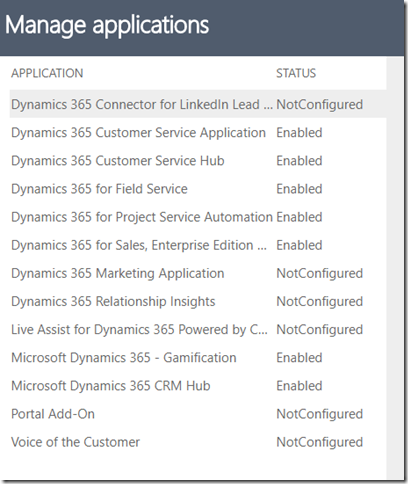Image resolution: width=408 pixels, height=484 pixels.
Task: Click Enabled status for Customer Service Hub
Action: coord(299,161)
